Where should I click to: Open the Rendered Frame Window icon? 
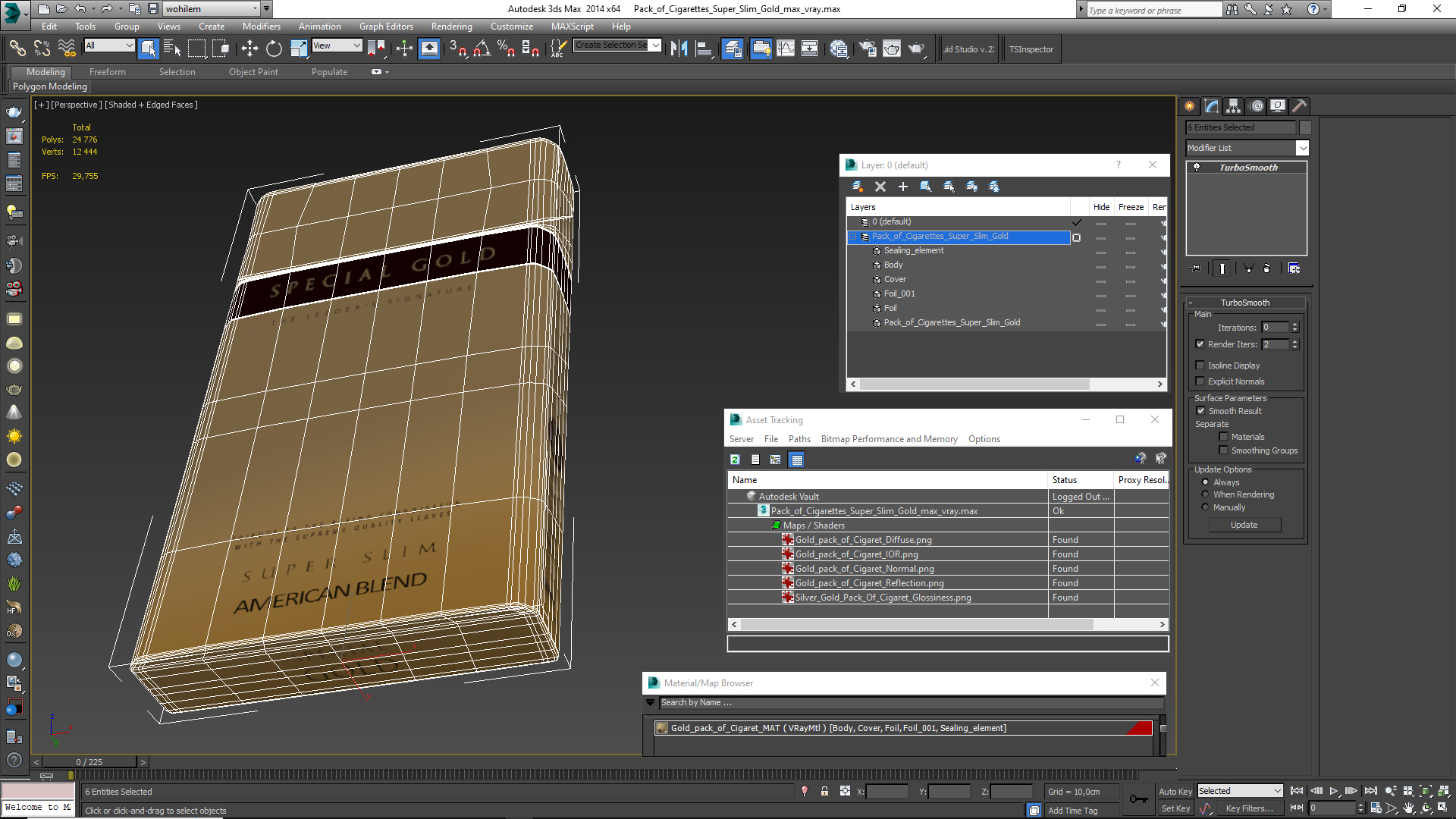tap(892, 49)
